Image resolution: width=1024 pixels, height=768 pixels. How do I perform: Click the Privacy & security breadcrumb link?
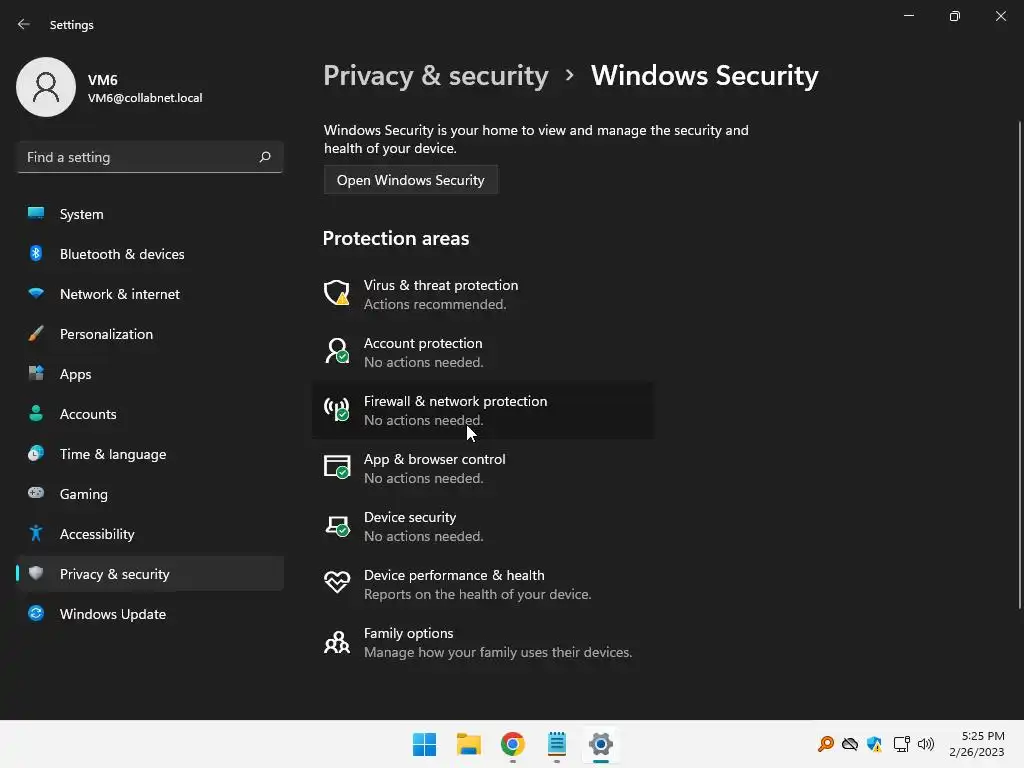pyautogui.click(x=436, y=76)
